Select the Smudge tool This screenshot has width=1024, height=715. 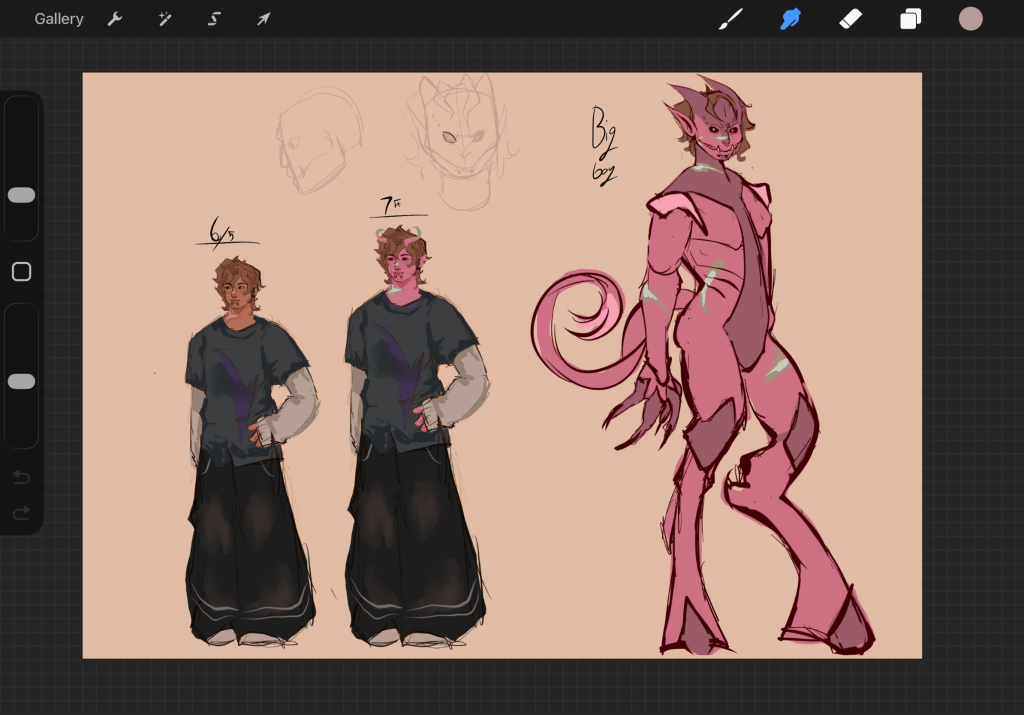[791, 19]
